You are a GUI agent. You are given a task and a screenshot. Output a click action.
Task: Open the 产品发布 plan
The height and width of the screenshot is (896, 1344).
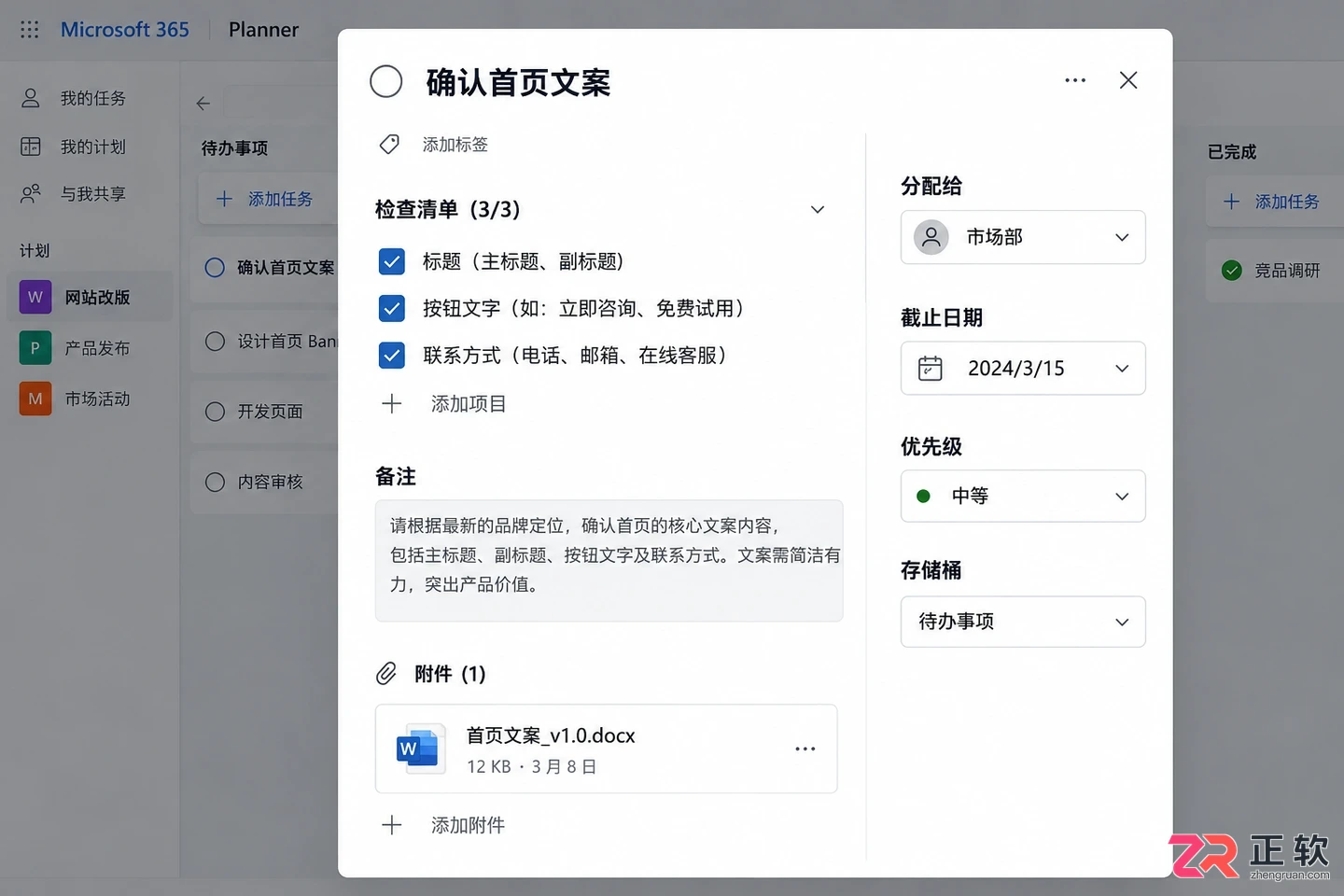[97, 348]
